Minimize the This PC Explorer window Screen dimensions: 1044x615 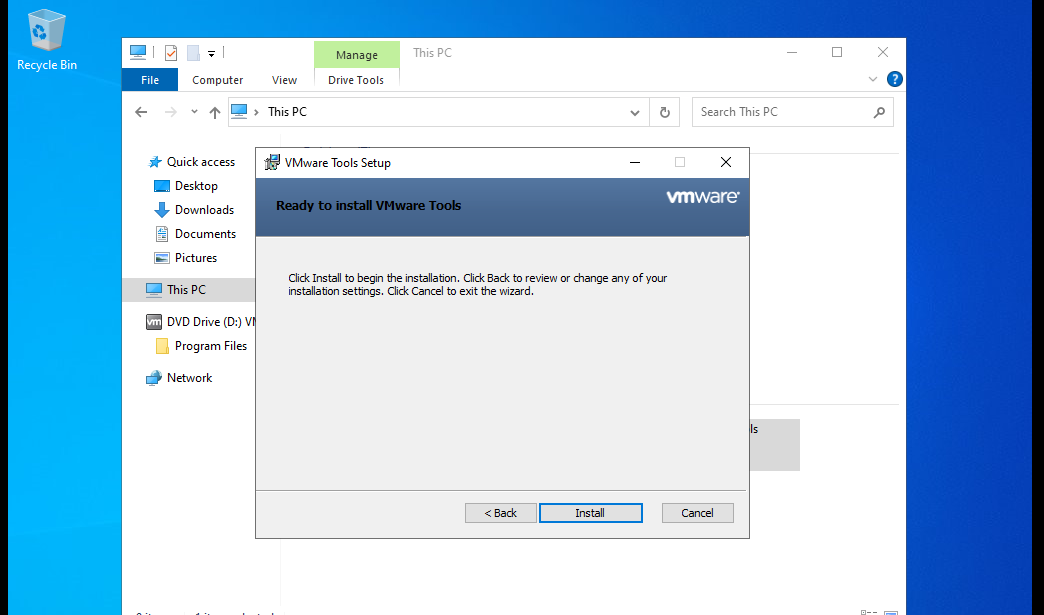coord(792,52)
